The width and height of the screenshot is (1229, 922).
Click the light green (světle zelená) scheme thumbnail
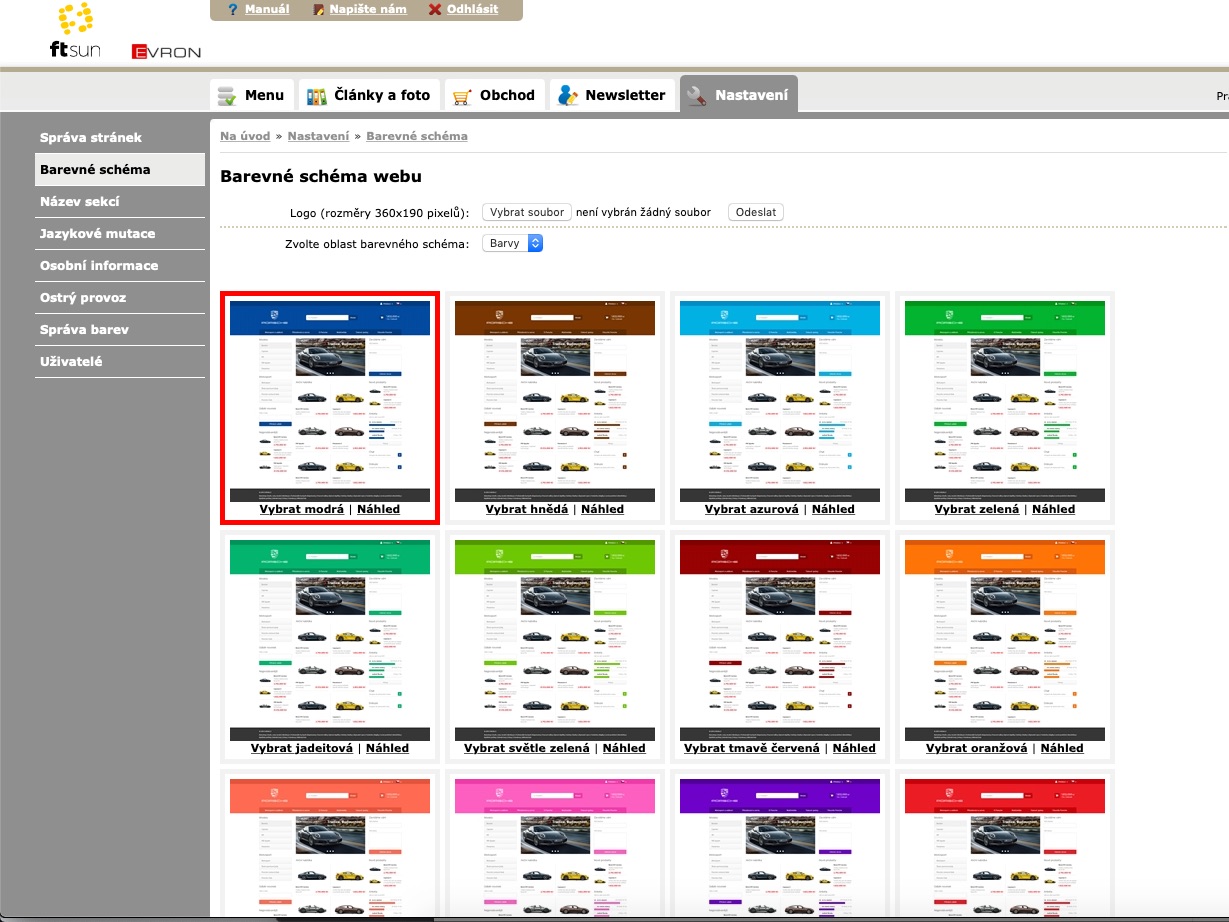[x=555, y=640]
